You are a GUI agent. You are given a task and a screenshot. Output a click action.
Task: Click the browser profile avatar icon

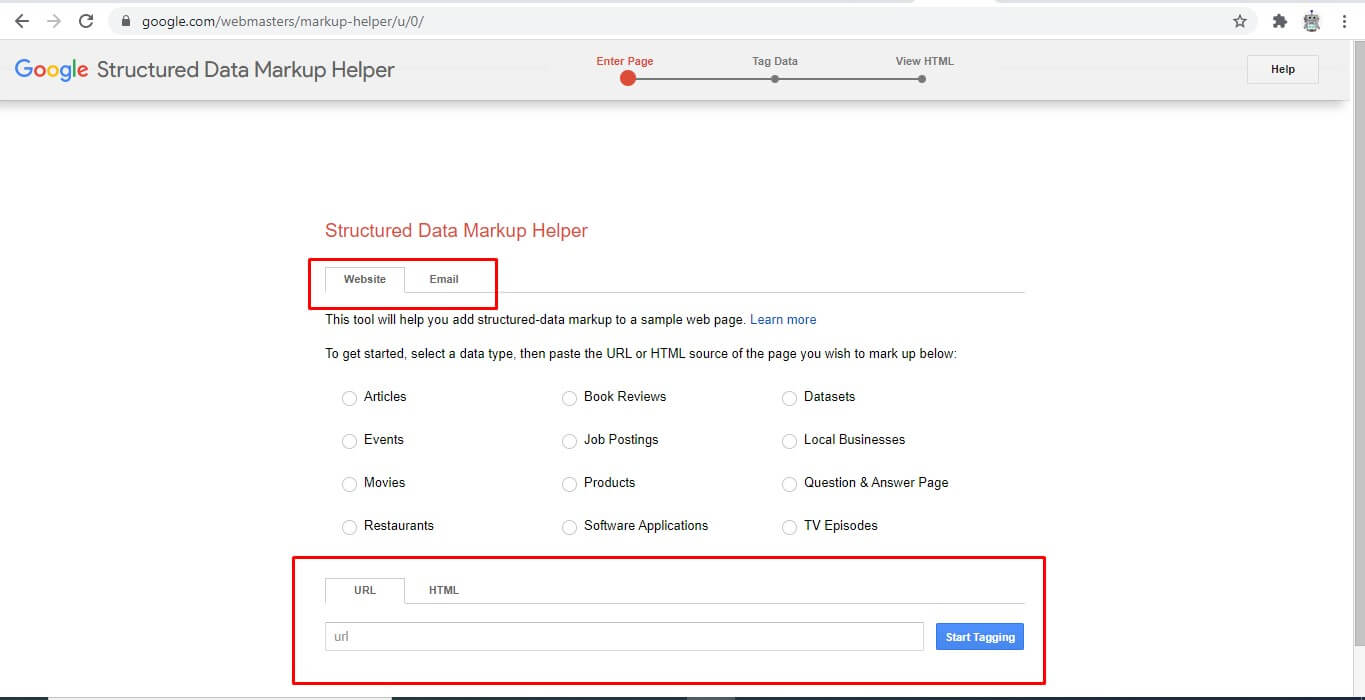pyautogui.click(x=1311, y=20)
